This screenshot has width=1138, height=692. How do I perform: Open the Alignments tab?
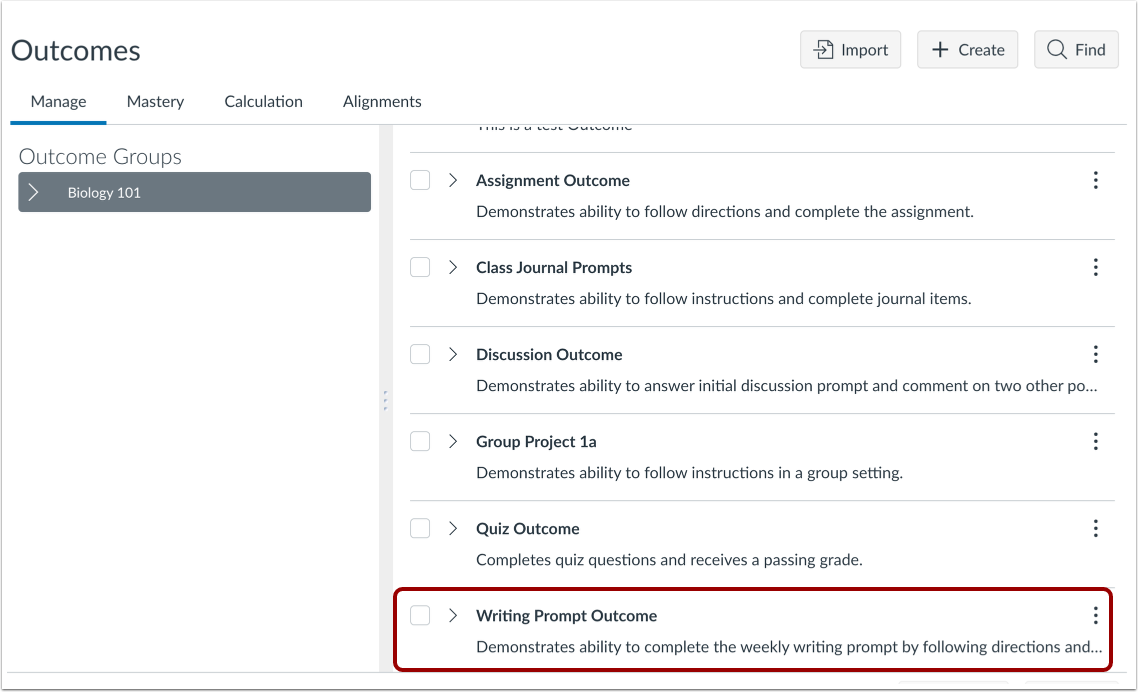tap(382, 101)
